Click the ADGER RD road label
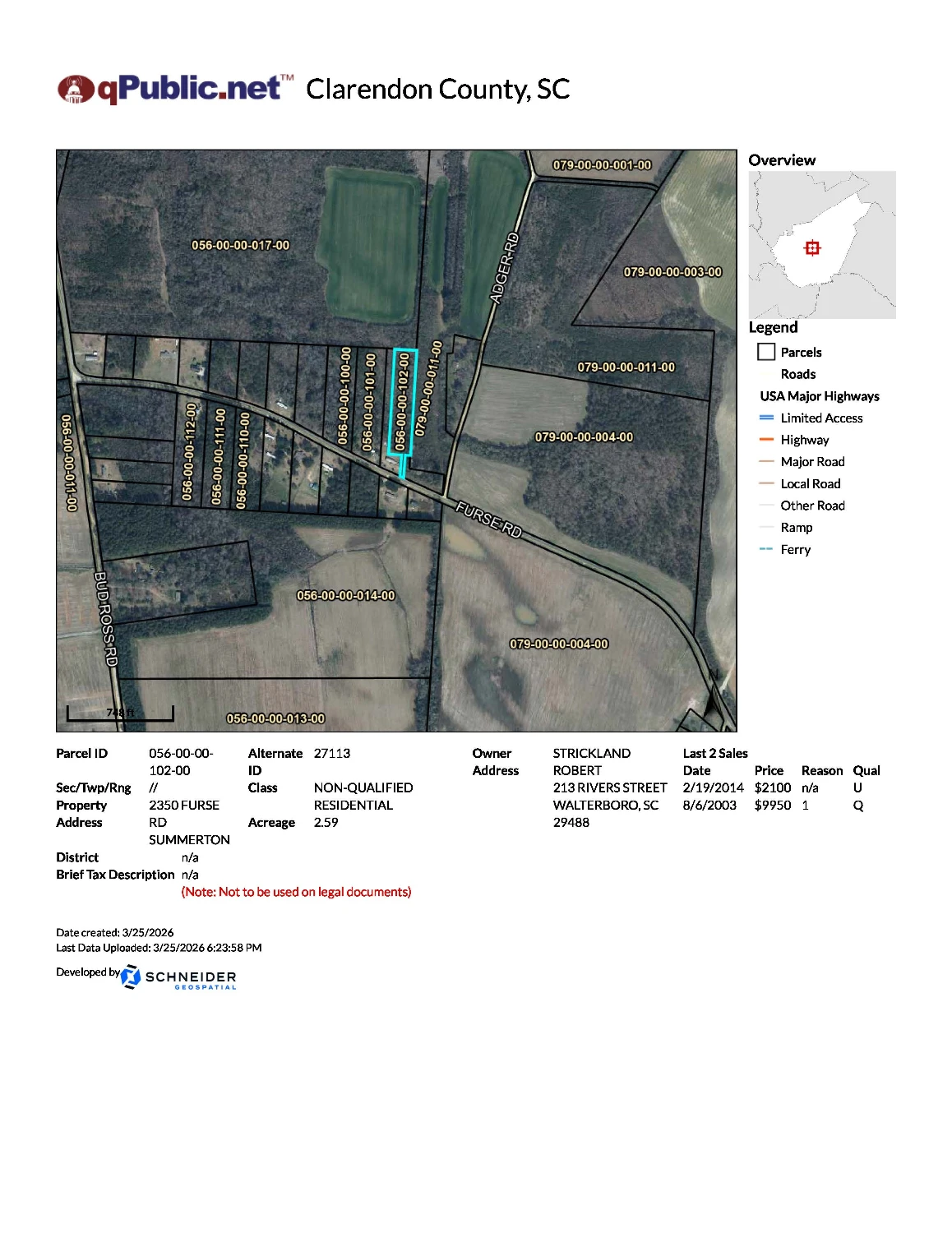 (x=505, y=268)
